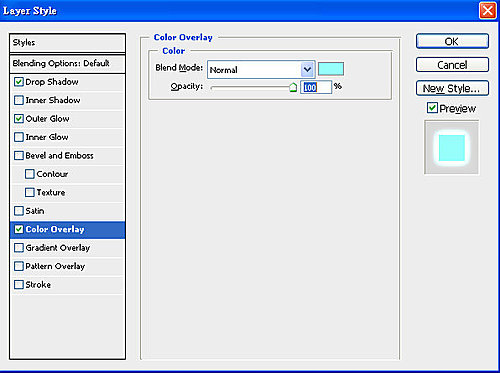Select the Satin label row
Viewport: 500px width, 373px height.
(x=67, y=211)
